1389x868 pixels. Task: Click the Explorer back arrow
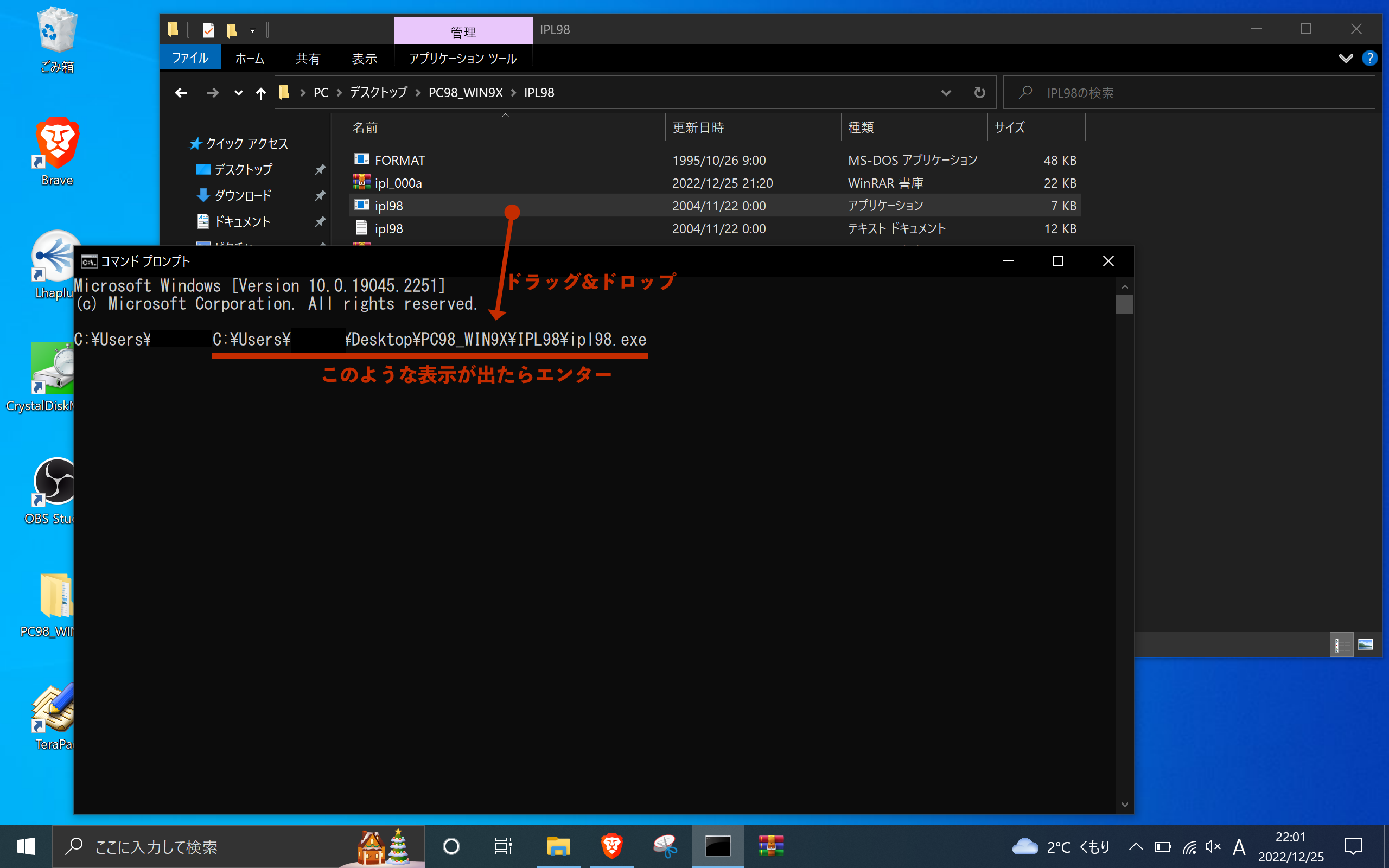(181, 92)
